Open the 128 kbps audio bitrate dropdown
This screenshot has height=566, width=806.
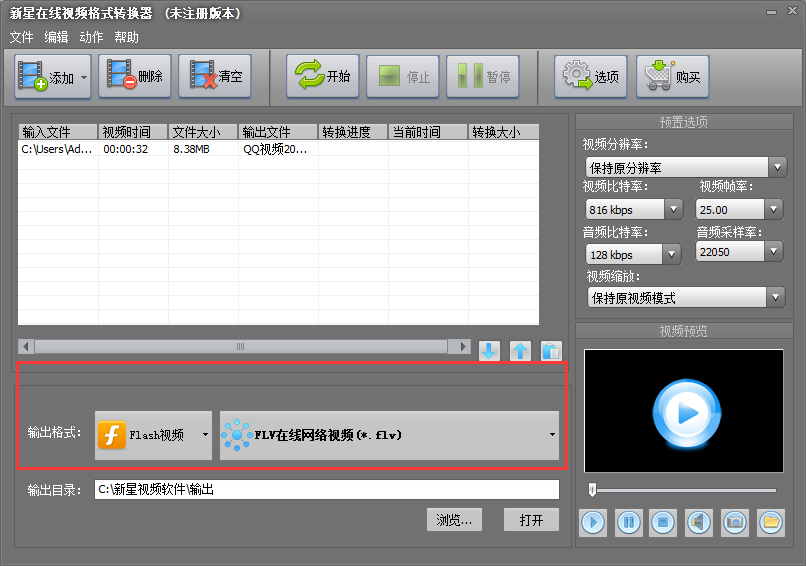click(x=633, y=254)
